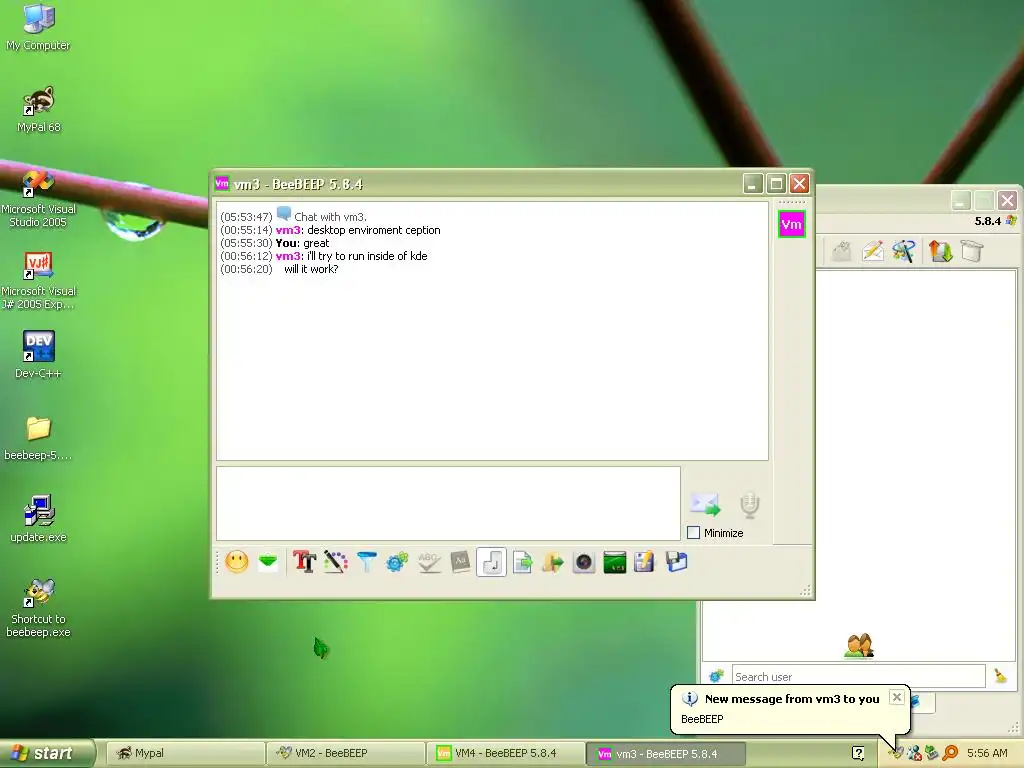
Task: Click the trash bin icon in main window
Action: click(972, 251)
